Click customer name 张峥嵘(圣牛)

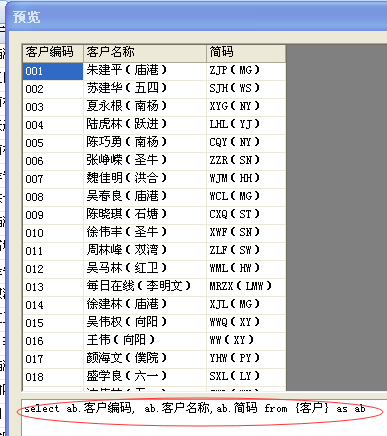145,161
